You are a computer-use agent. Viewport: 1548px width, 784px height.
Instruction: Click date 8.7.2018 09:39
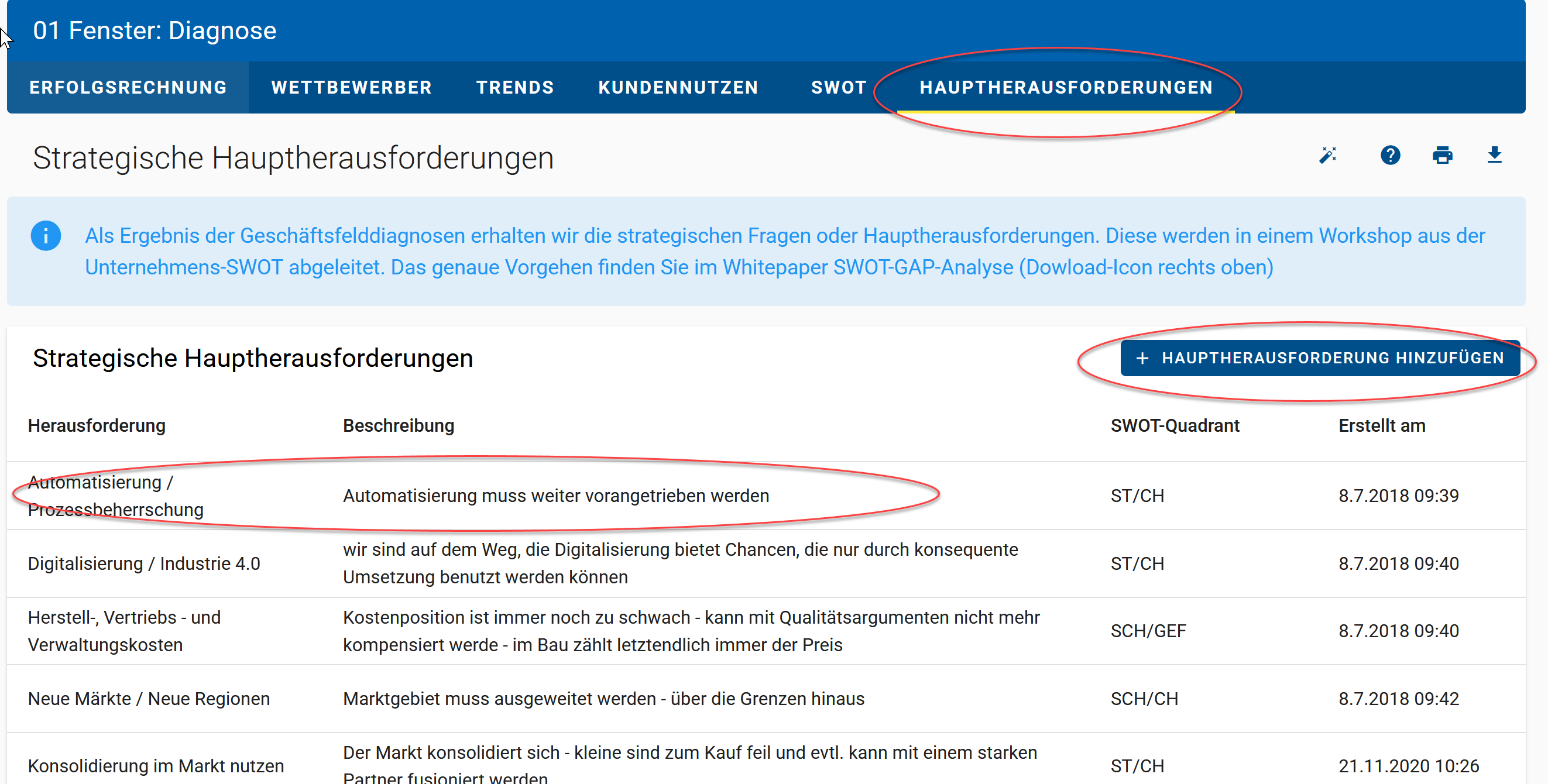pyautogui.click(x=1398, y=496)
